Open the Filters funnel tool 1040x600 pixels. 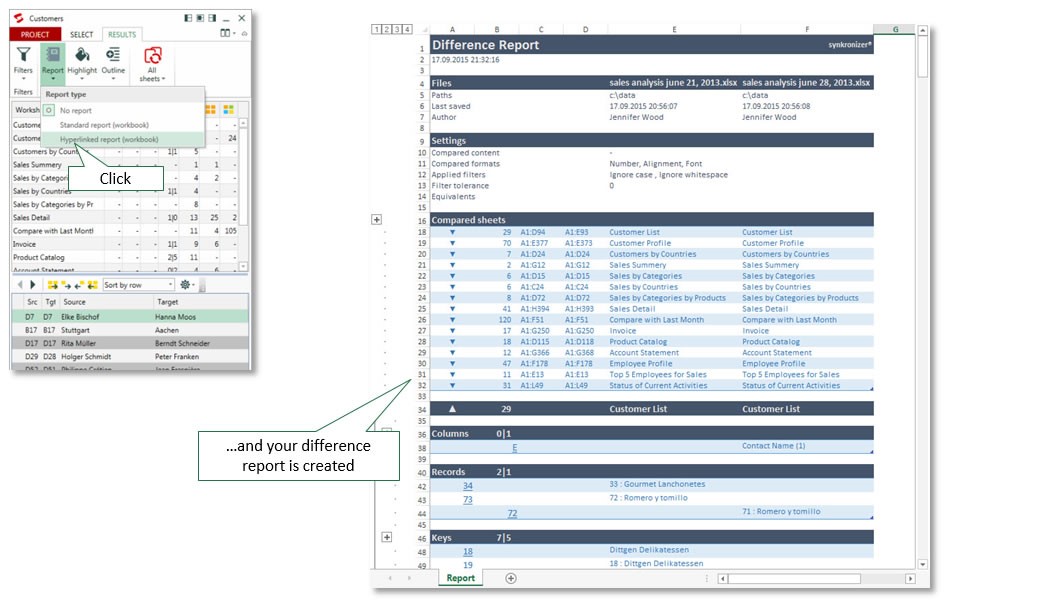click(23, 54)
